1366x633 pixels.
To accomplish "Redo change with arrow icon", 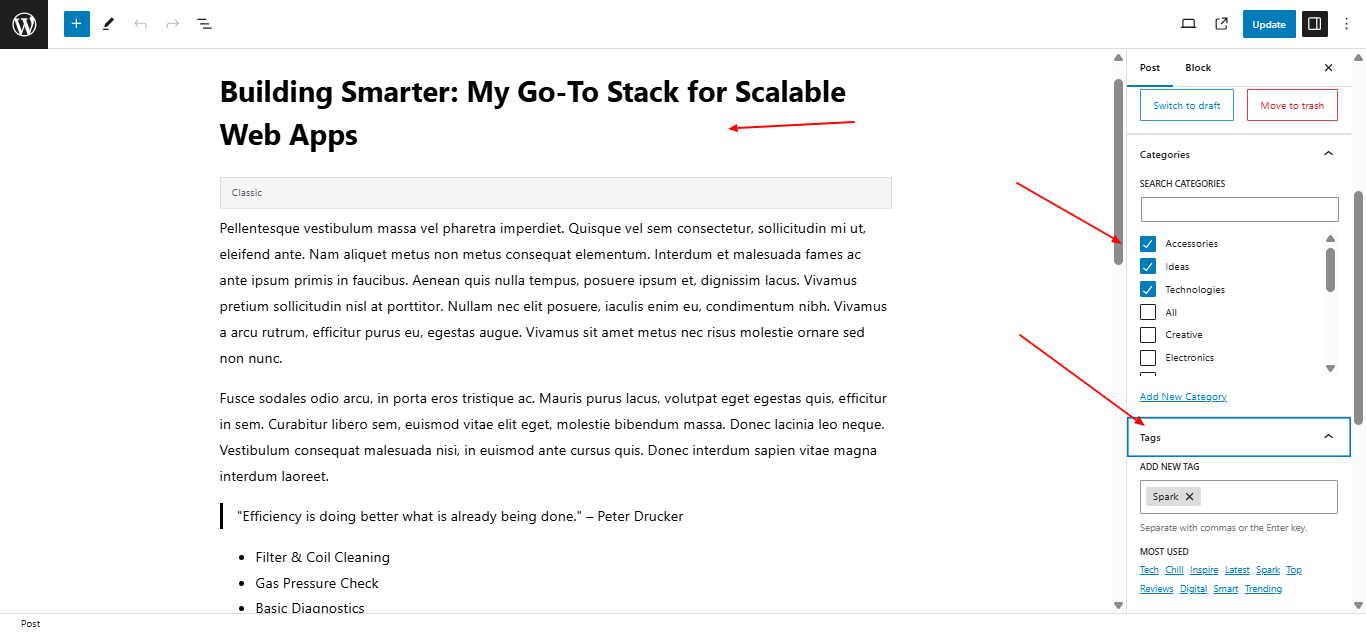I will [173, 24].
